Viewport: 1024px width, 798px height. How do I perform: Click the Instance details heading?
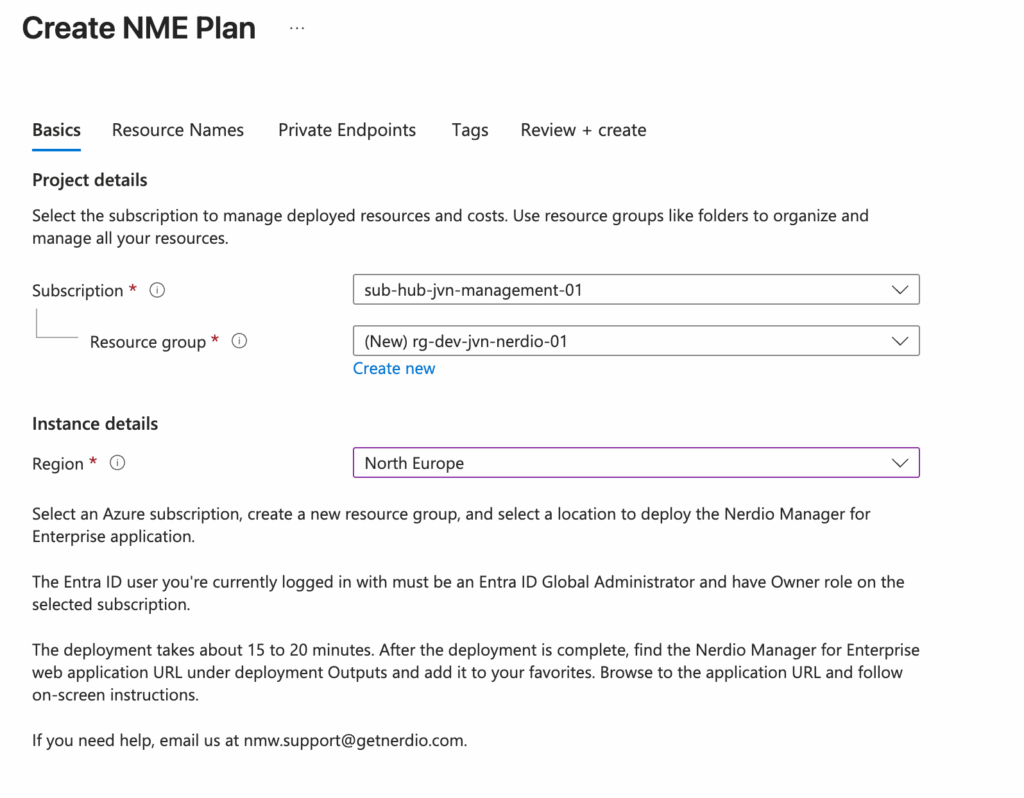[x=95, y=424]
